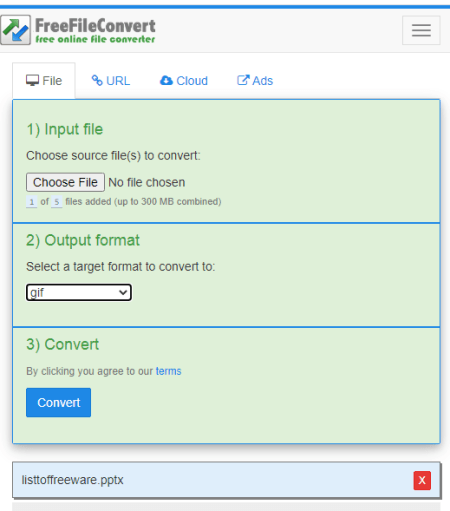Click the FreeFileConvert title text
Viewport: 450px width, 511px height.
[x=95, y=26]
